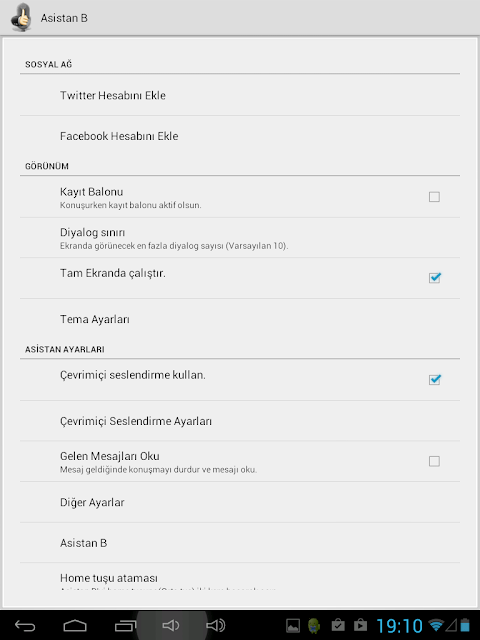Open the picture notification icon

293,626
